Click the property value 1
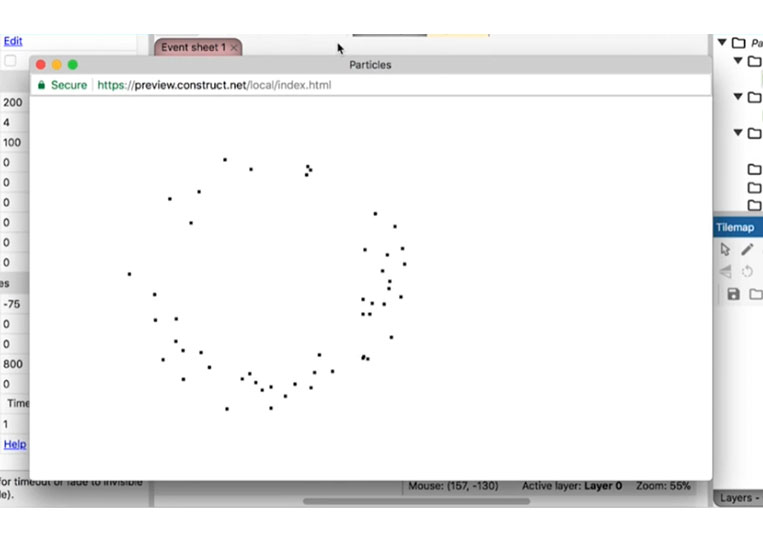 click(6, 424)
